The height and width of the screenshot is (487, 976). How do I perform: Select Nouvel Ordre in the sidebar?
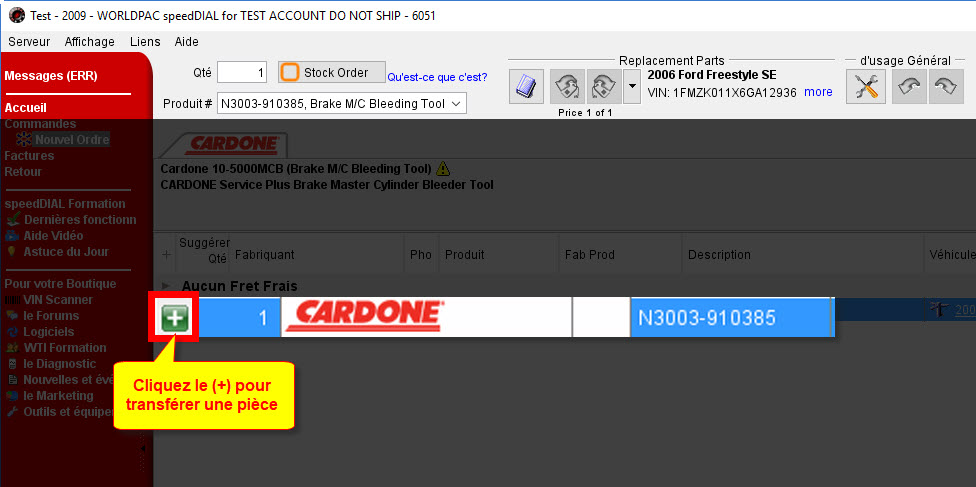pyautogui.click(x=72, y=139)
